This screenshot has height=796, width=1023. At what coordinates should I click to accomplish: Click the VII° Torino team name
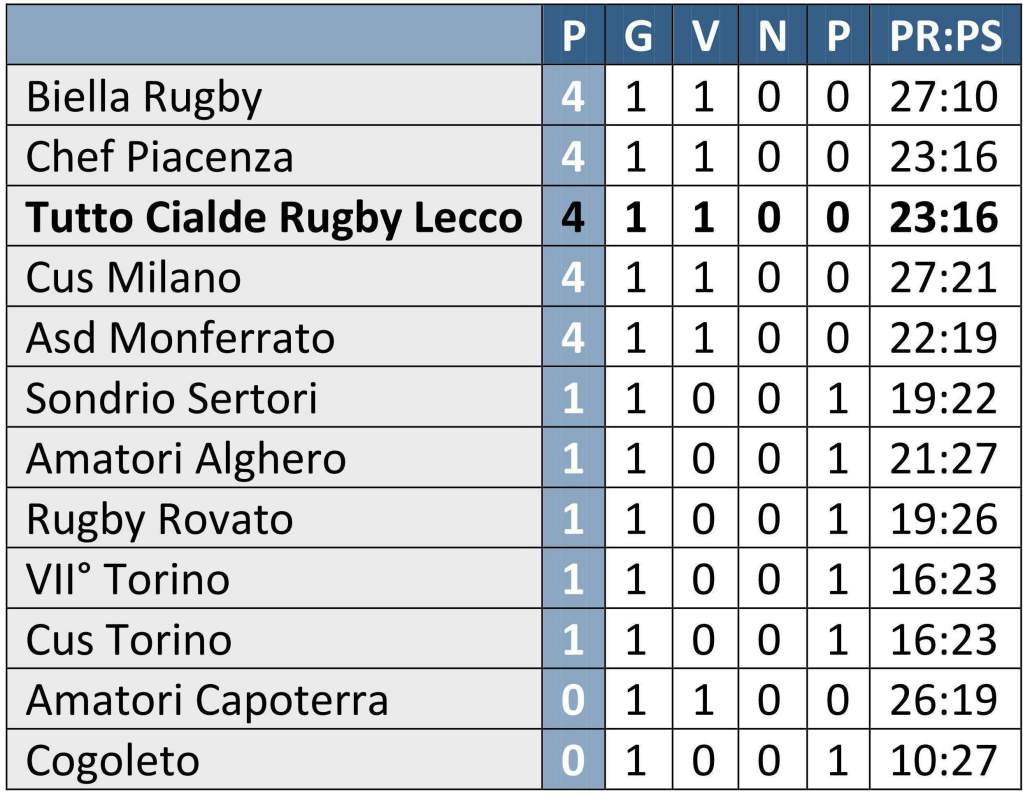[127, 579]
